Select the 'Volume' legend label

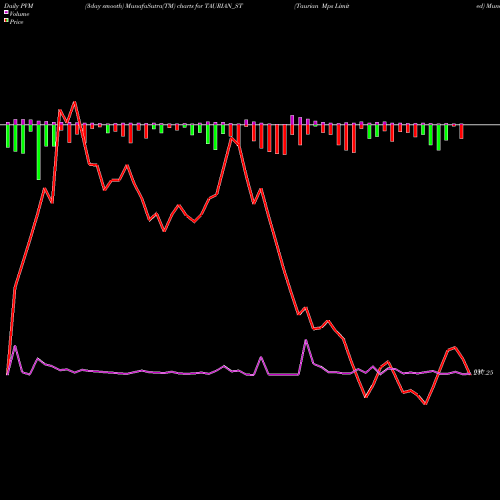19,14
